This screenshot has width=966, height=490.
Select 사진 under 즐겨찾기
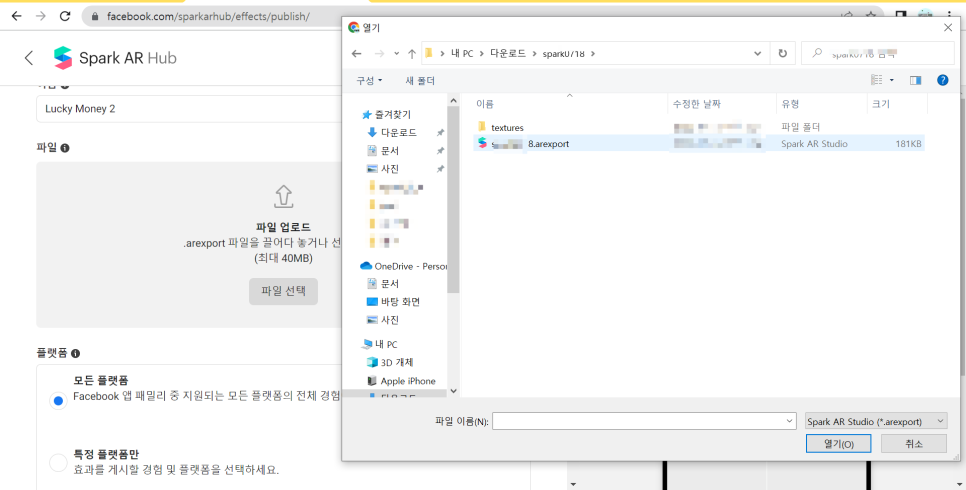click(390, 169)
